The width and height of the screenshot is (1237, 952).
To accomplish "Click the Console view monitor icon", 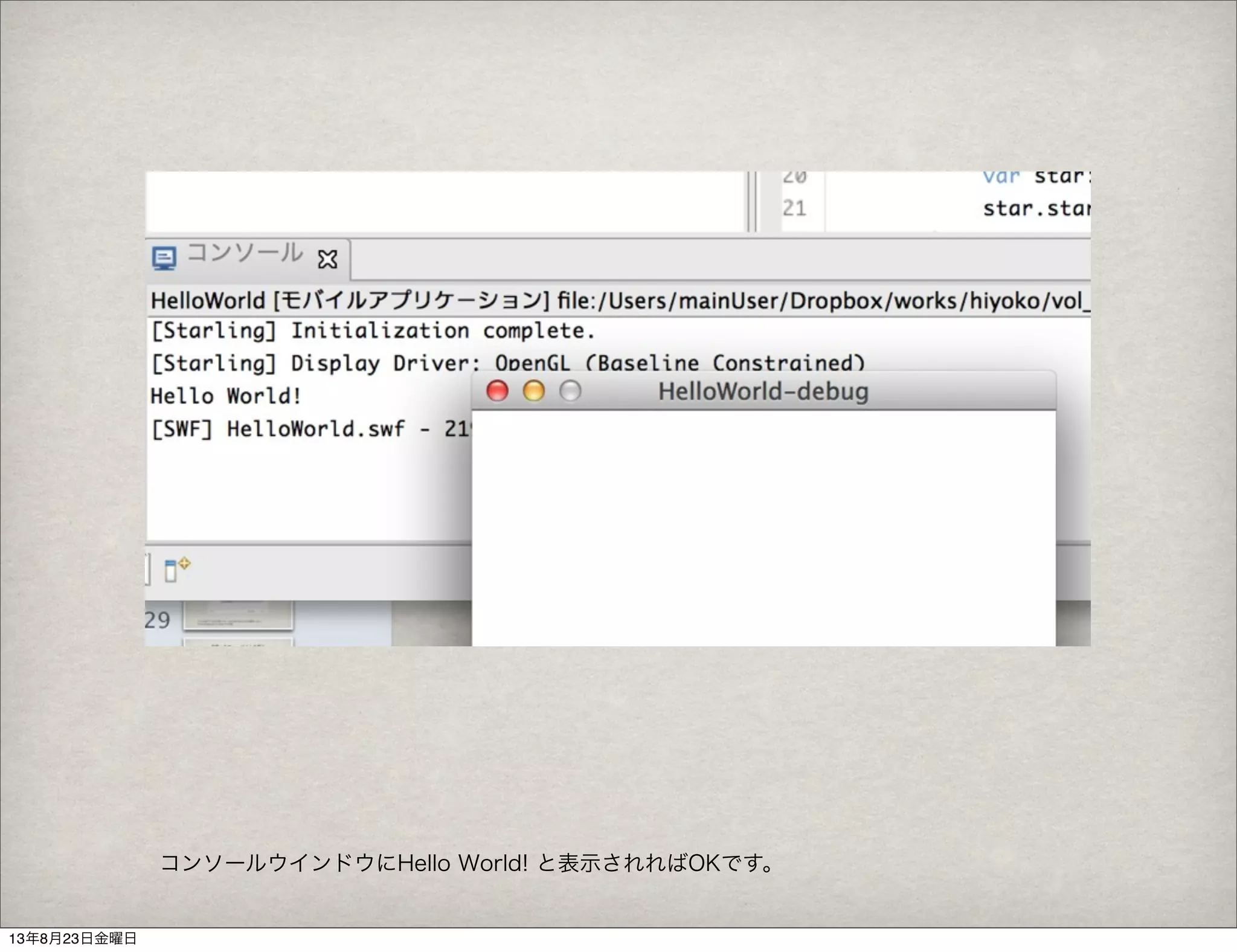I will [x=164, y=258].
